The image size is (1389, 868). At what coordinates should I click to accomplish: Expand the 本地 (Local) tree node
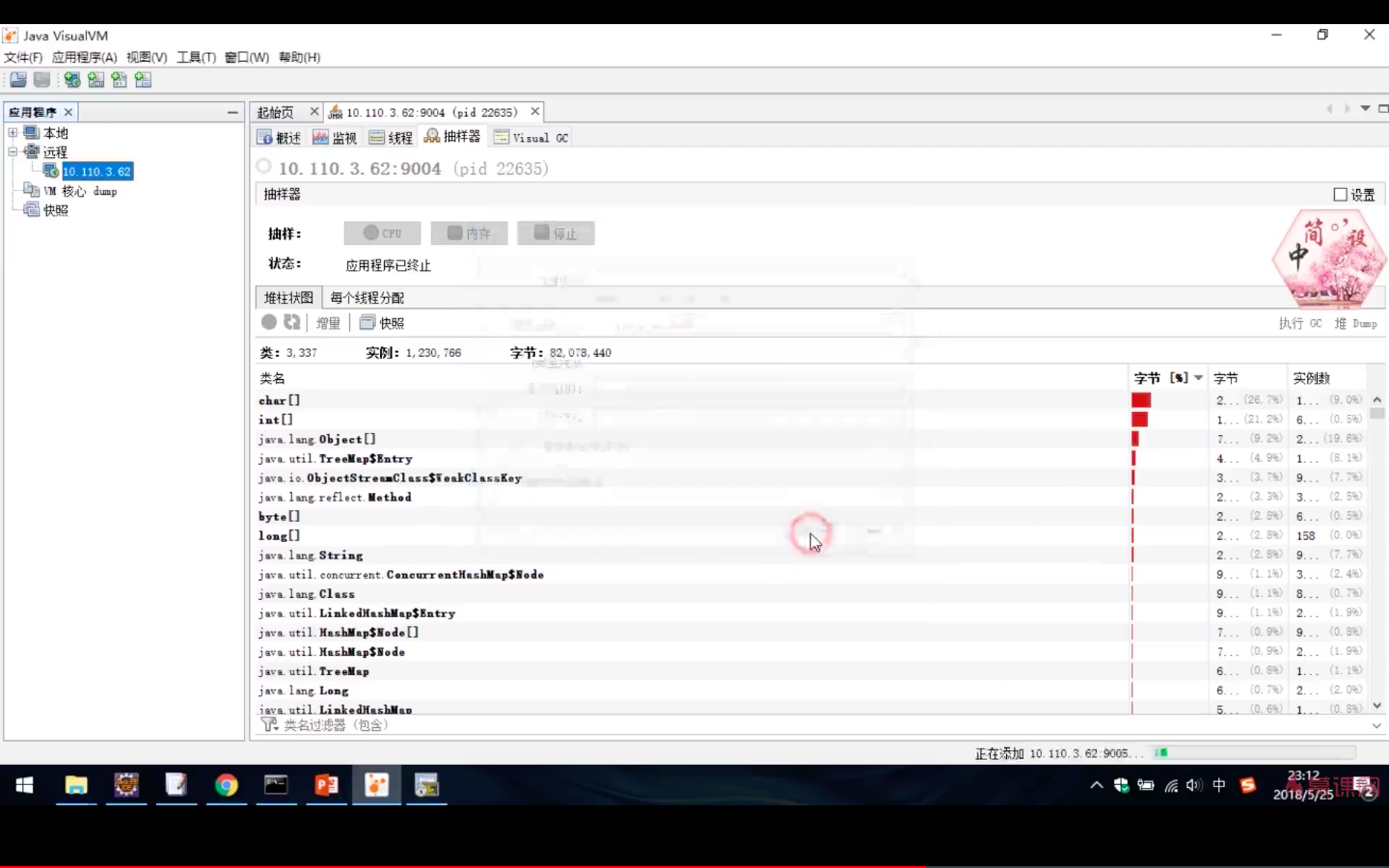(14, 132)
